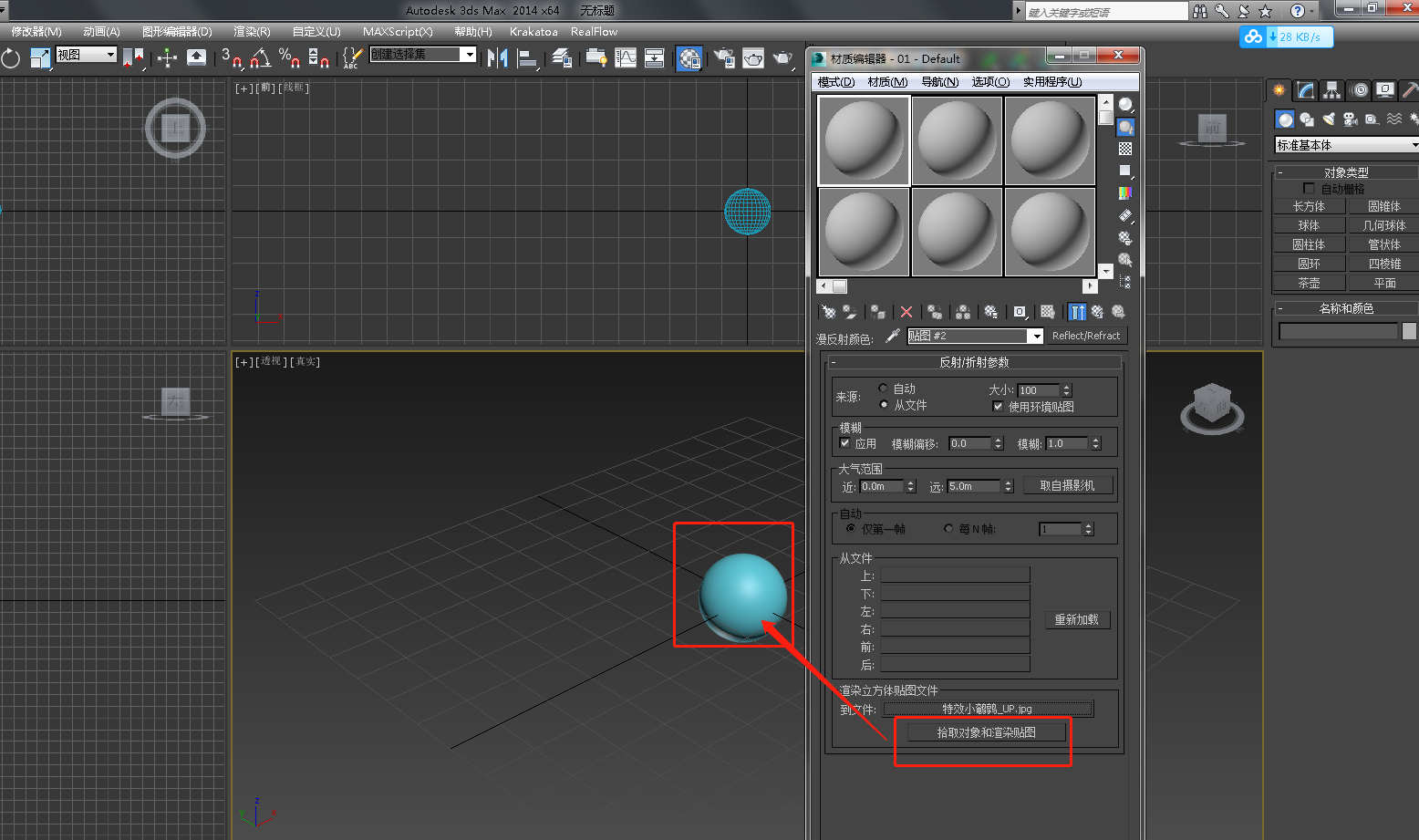Click the eyedropper next to map name
Viewport: 1419px width, 840px height.
point(893,337)
